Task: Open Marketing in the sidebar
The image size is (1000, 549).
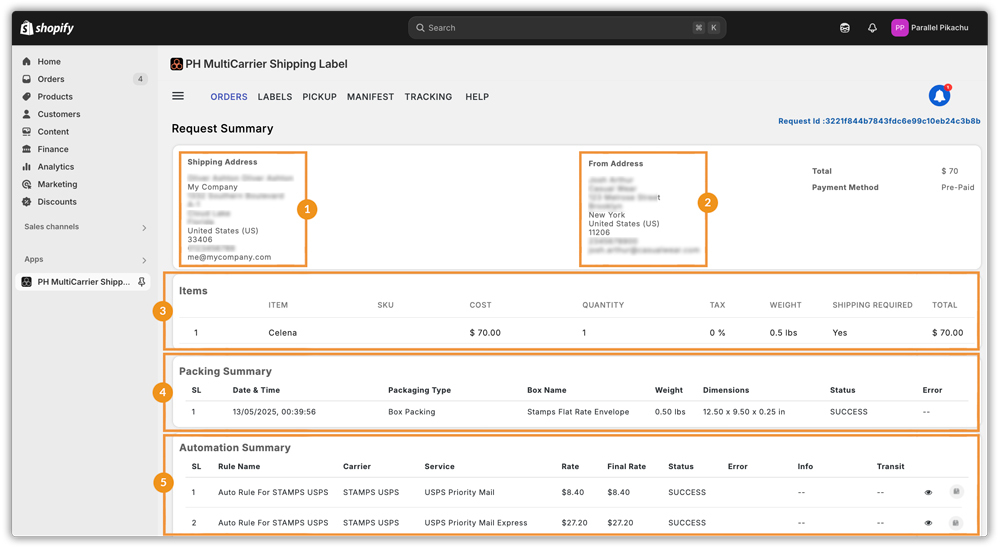Action: [x=57, y=184]
